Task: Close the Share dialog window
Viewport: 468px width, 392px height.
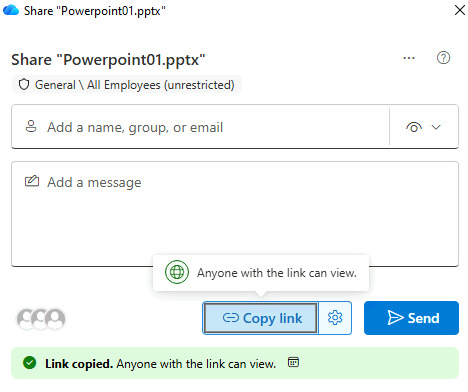Action: 460,10
